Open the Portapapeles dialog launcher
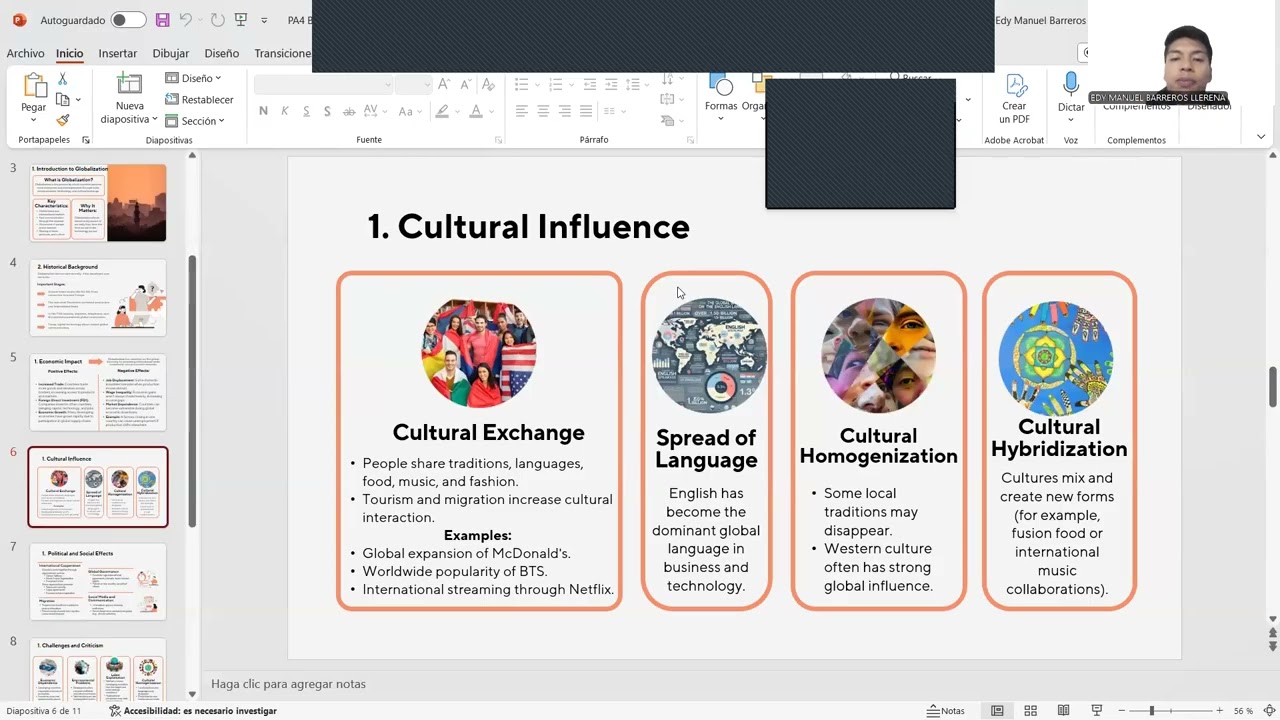The width and height of the screenshot is (1280, 720). click(86, 140)
